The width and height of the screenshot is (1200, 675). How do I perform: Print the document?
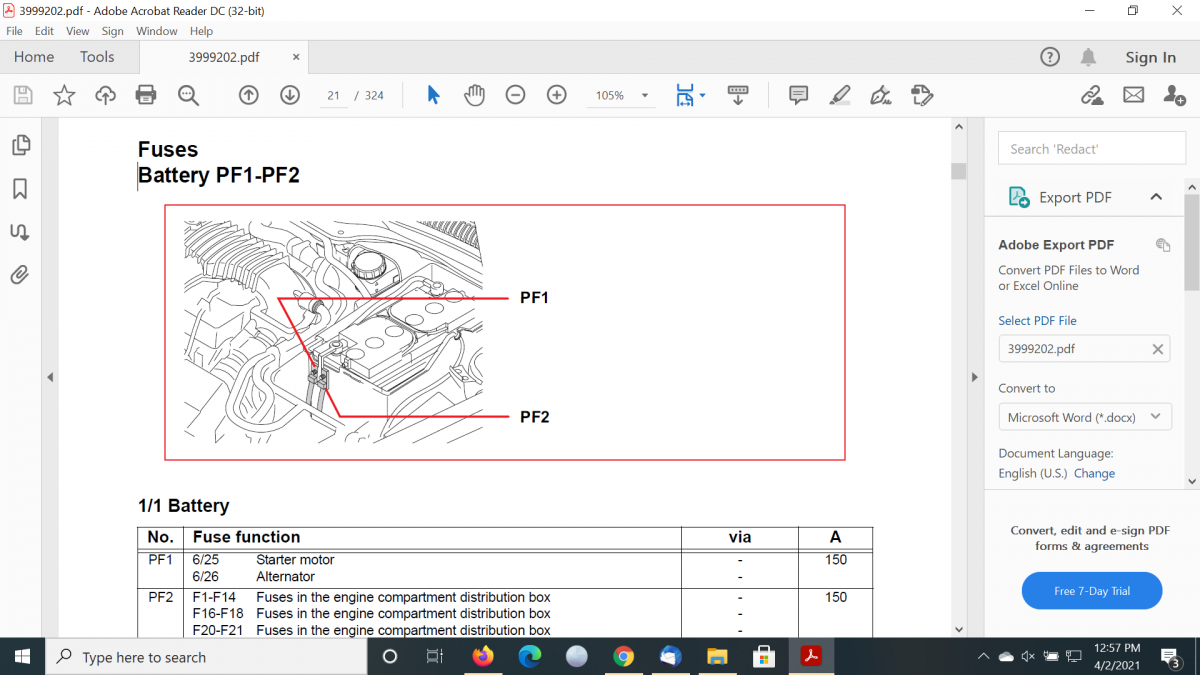click(x=146, y=95)
